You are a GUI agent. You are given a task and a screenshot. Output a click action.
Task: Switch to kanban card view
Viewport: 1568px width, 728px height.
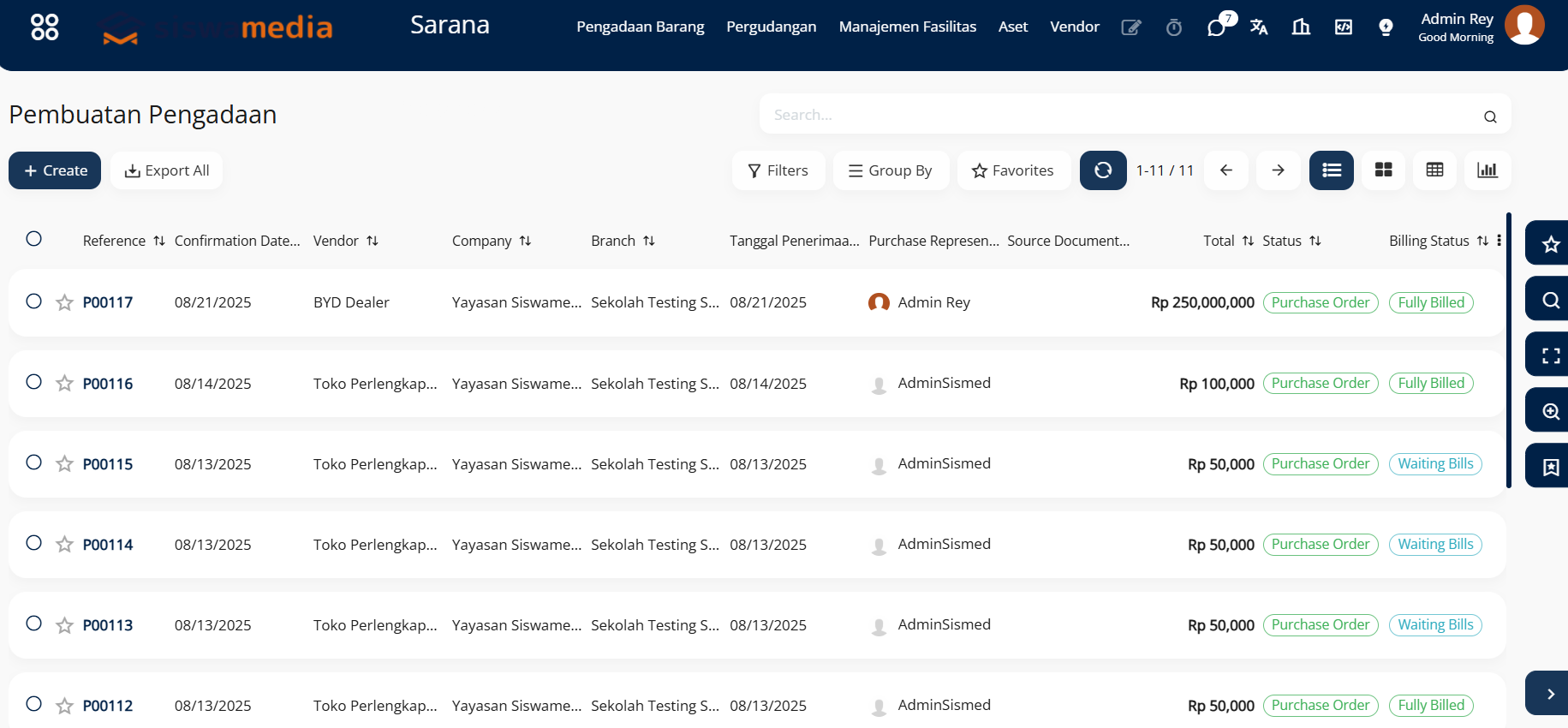1383,170
